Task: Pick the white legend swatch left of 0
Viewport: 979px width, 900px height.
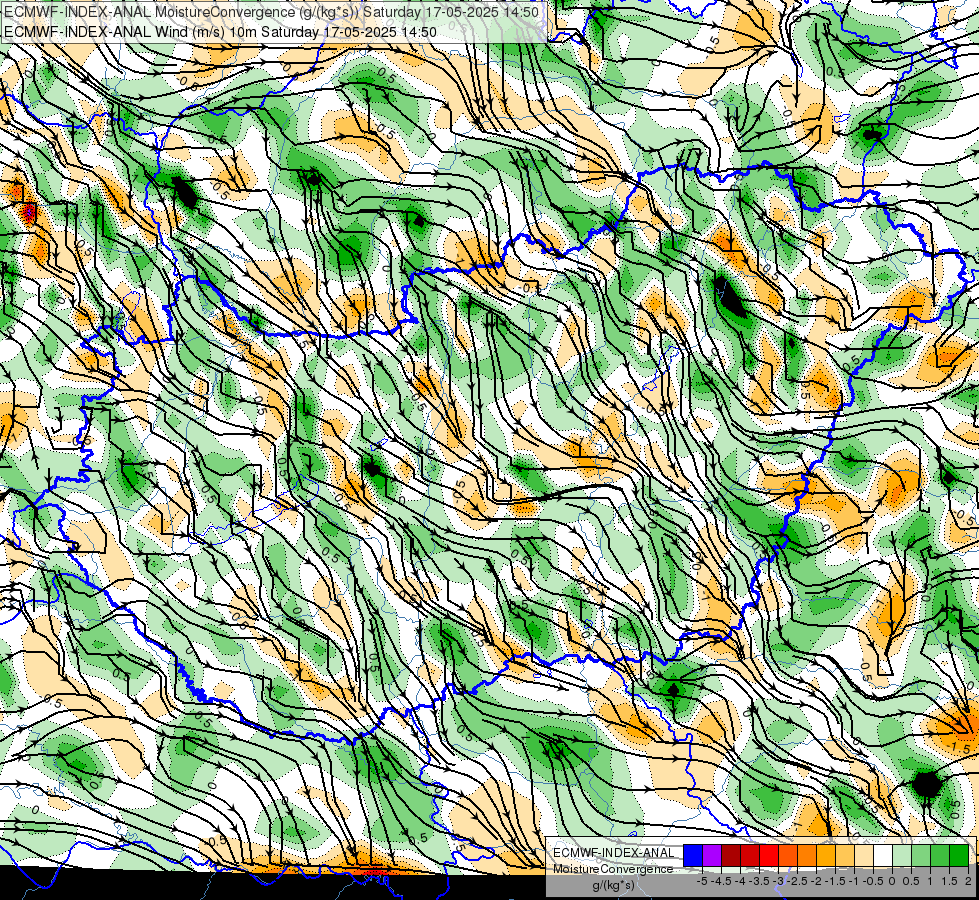Action: click(883, 856)
